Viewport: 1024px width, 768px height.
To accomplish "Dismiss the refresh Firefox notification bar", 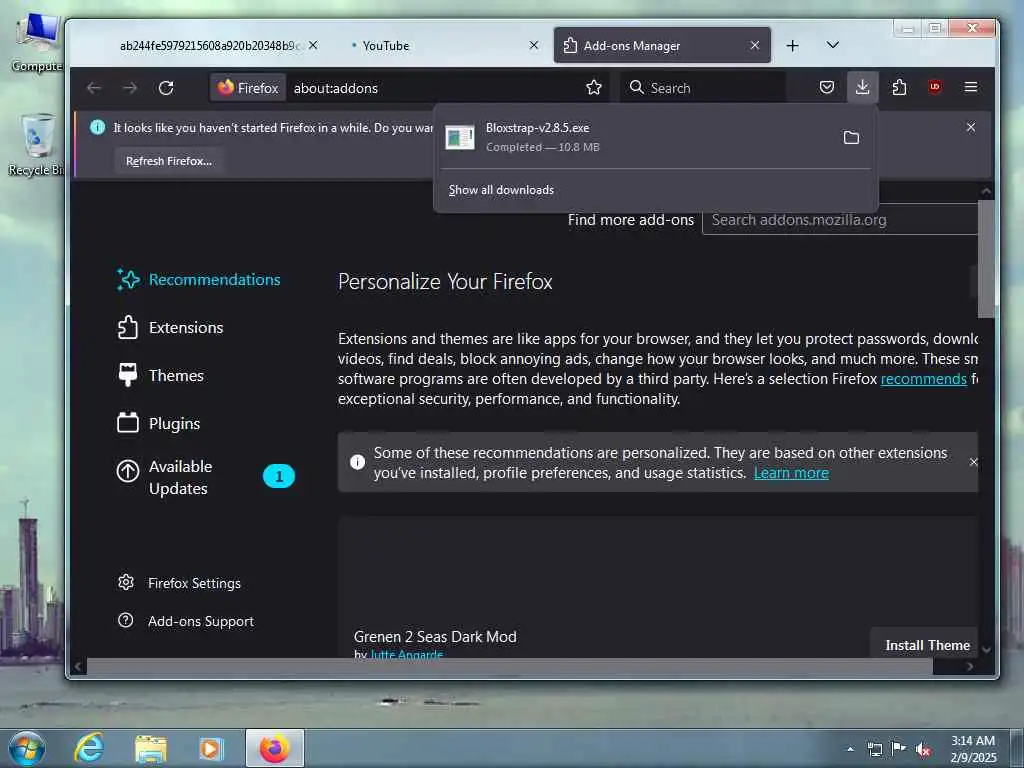I will [x=971, y=127].
